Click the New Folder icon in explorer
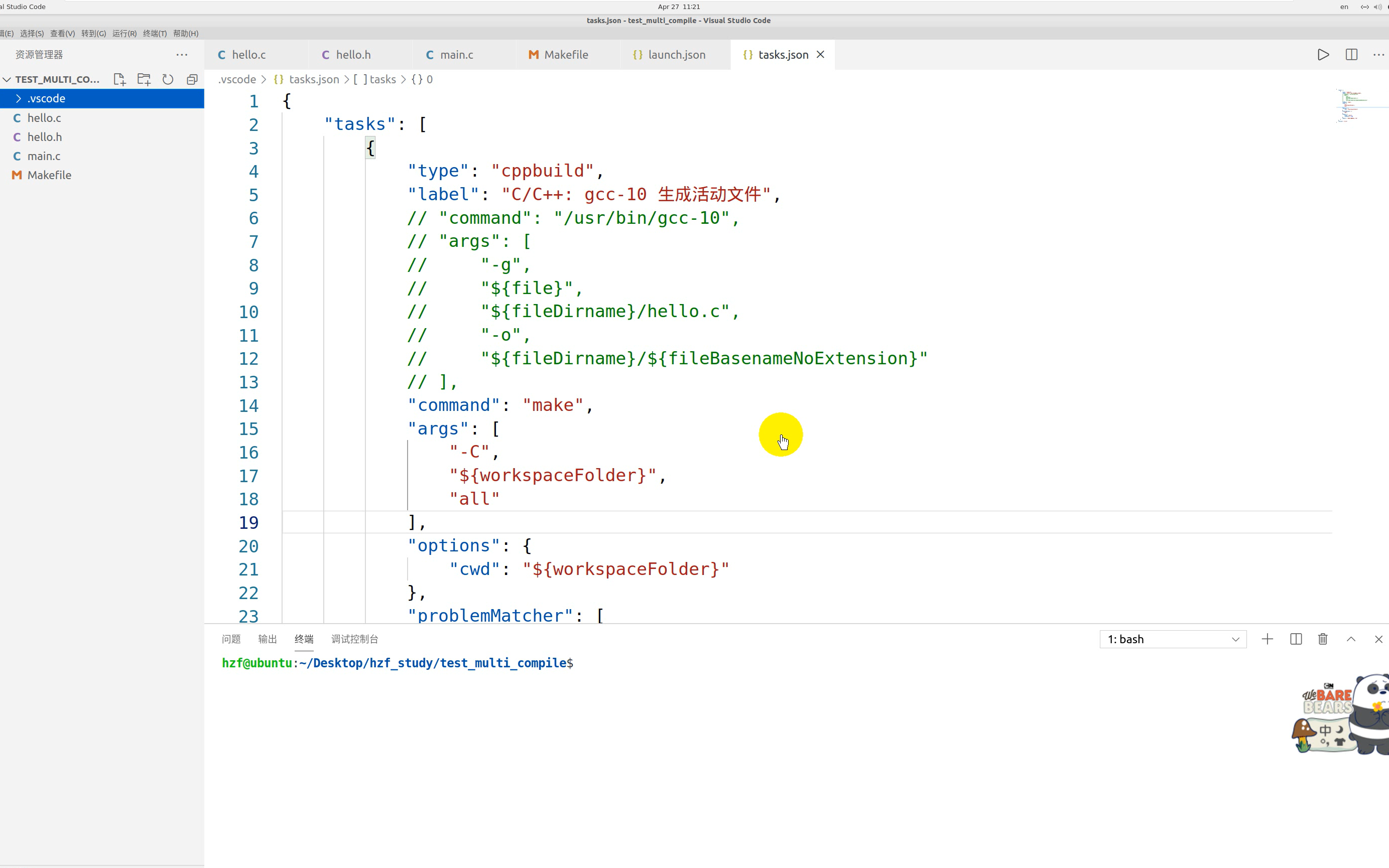The height and width of the screenshot is (868, 1389). 144,79
